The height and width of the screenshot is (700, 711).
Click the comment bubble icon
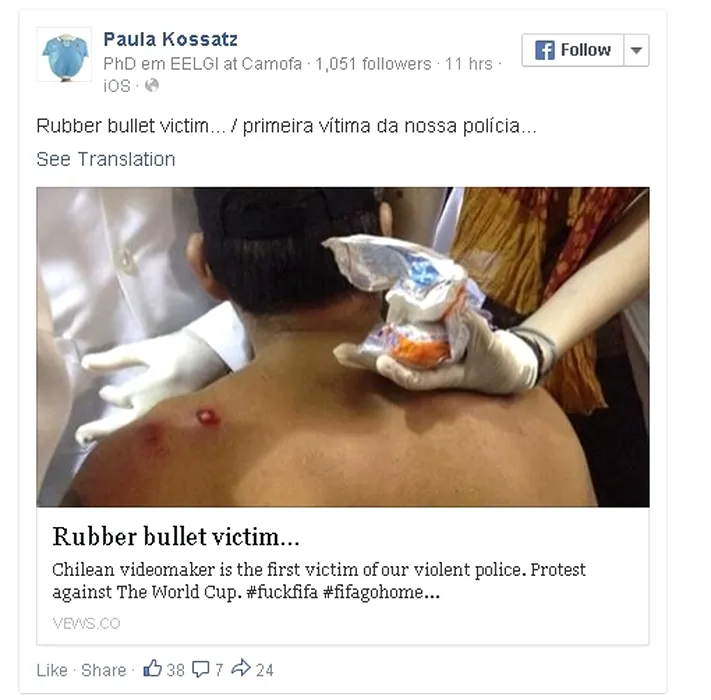pos(201,669)
